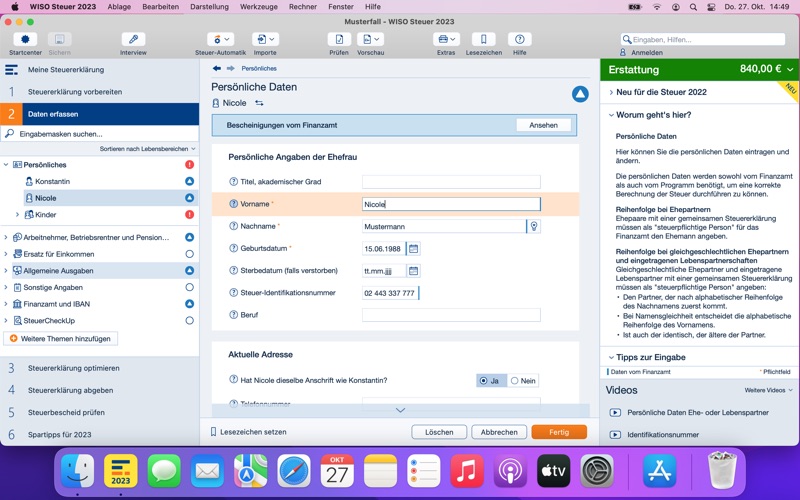Open the Startcenter toolbar icon
The height and width of the screenshot is (500, 800).
(25, 39)
